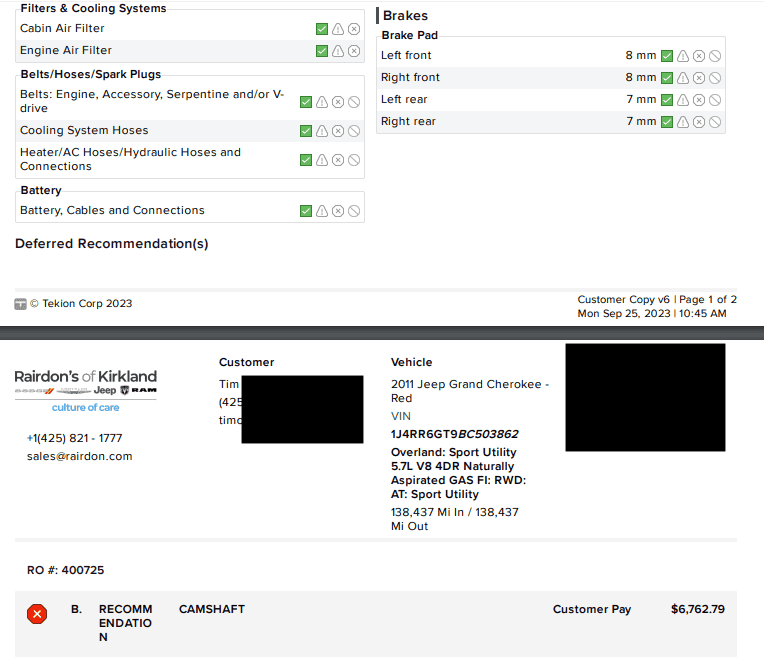Click the warning triangle for Engine Air Filter
The image size is (764, 668).
(338, 51)
